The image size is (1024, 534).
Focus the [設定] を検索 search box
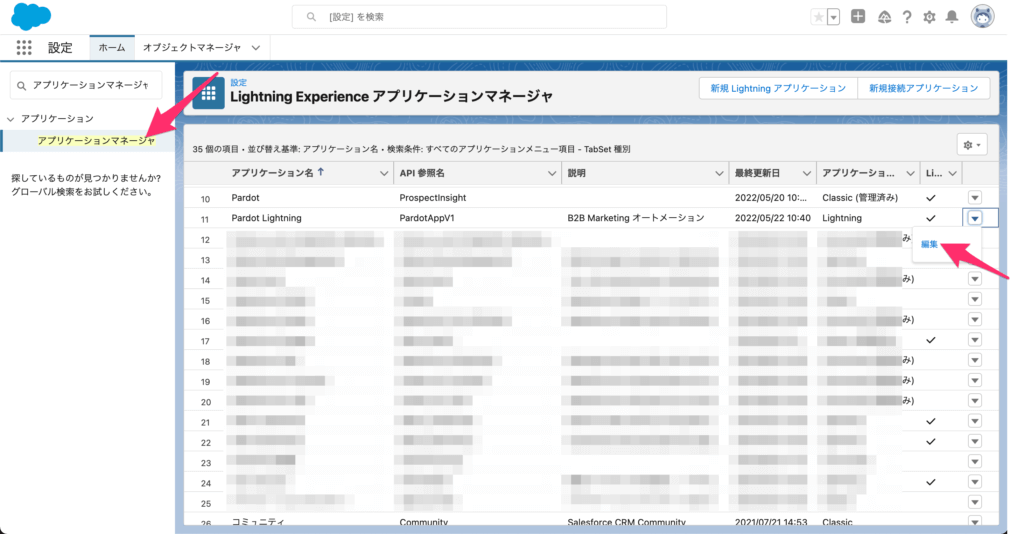coord(479,17)
